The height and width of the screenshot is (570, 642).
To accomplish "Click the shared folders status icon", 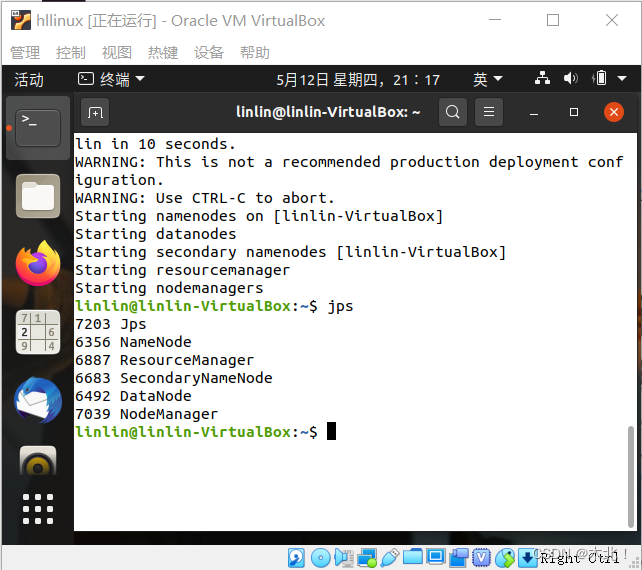I will 413,557.
